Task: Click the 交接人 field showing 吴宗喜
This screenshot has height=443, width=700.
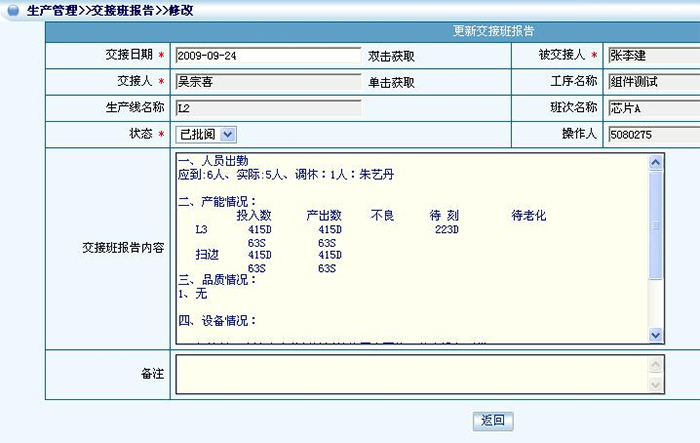Action: tap(267, 82)
